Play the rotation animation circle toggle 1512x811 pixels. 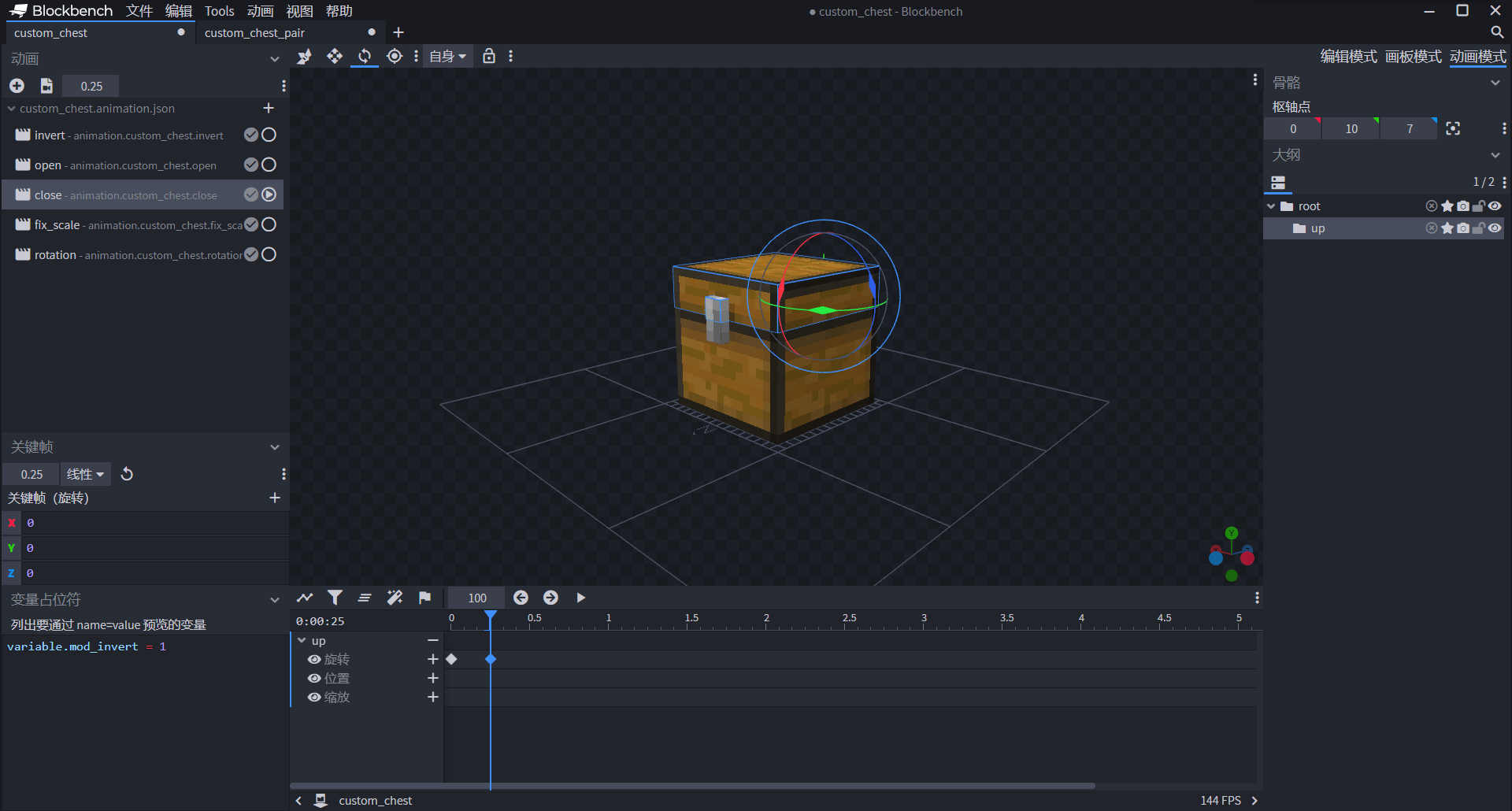click(269, 254)
